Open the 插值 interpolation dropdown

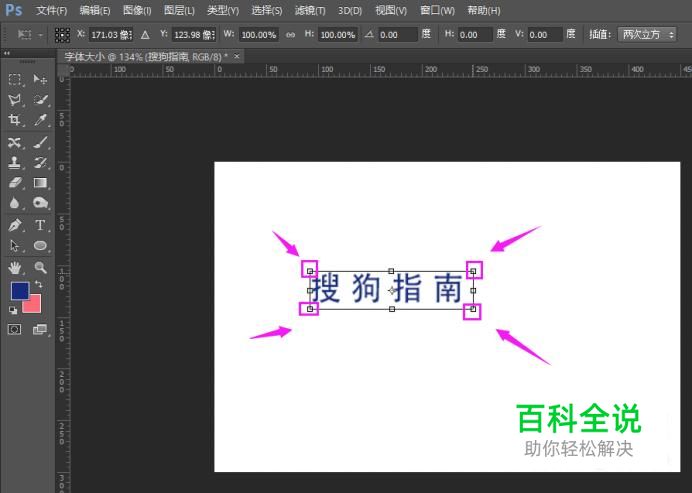tap(647, 34)
